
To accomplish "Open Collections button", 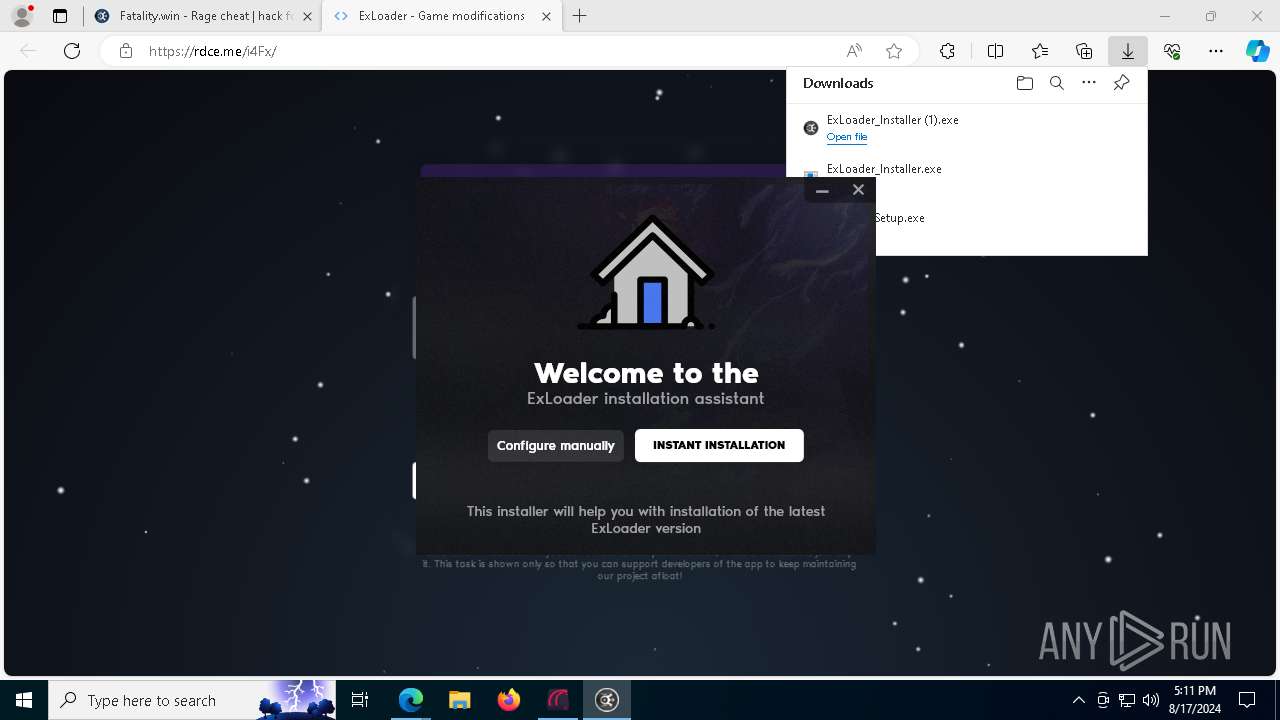I will (x=1084, y=51).
